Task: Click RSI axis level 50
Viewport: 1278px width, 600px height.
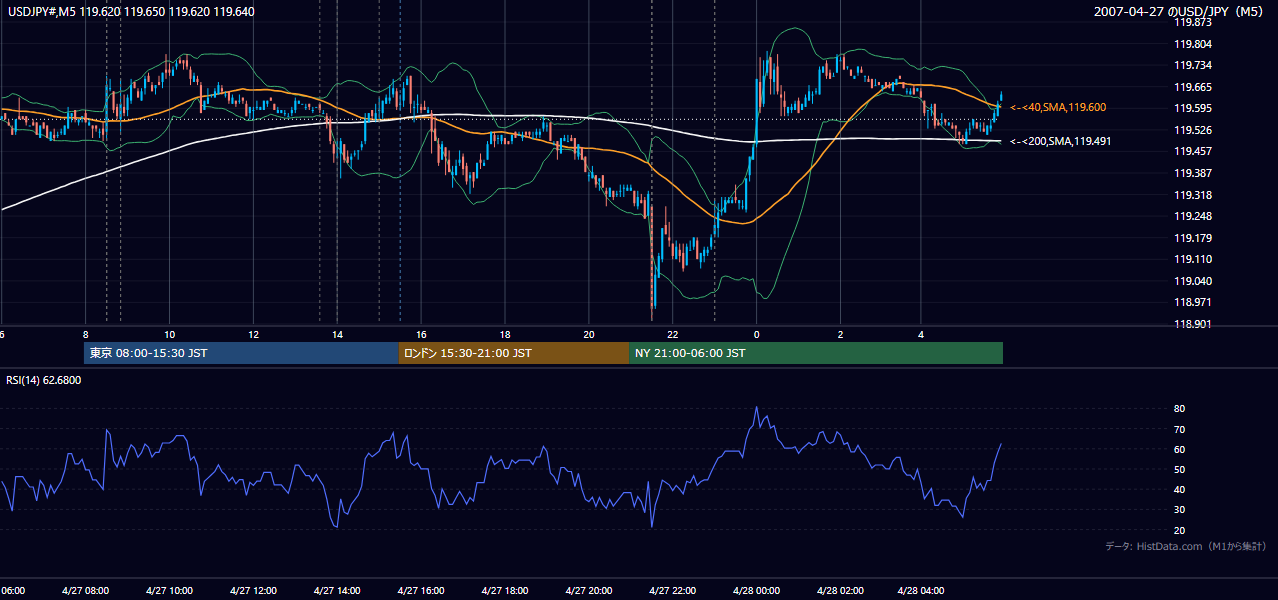Action: (x=1180, y=469)
